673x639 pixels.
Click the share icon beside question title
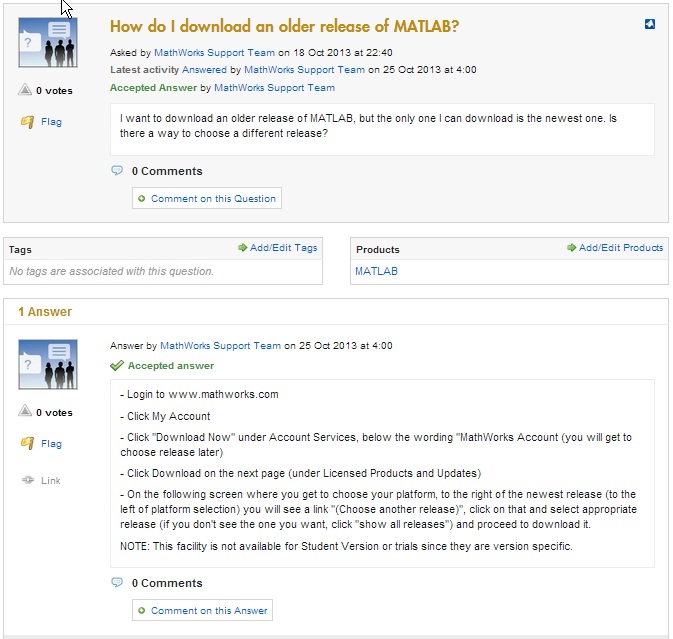pyautogui.click(x=650, y=25)
